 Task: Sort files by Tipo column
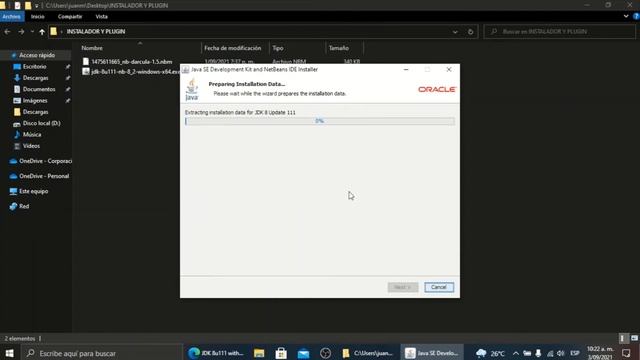pos(278,48)
